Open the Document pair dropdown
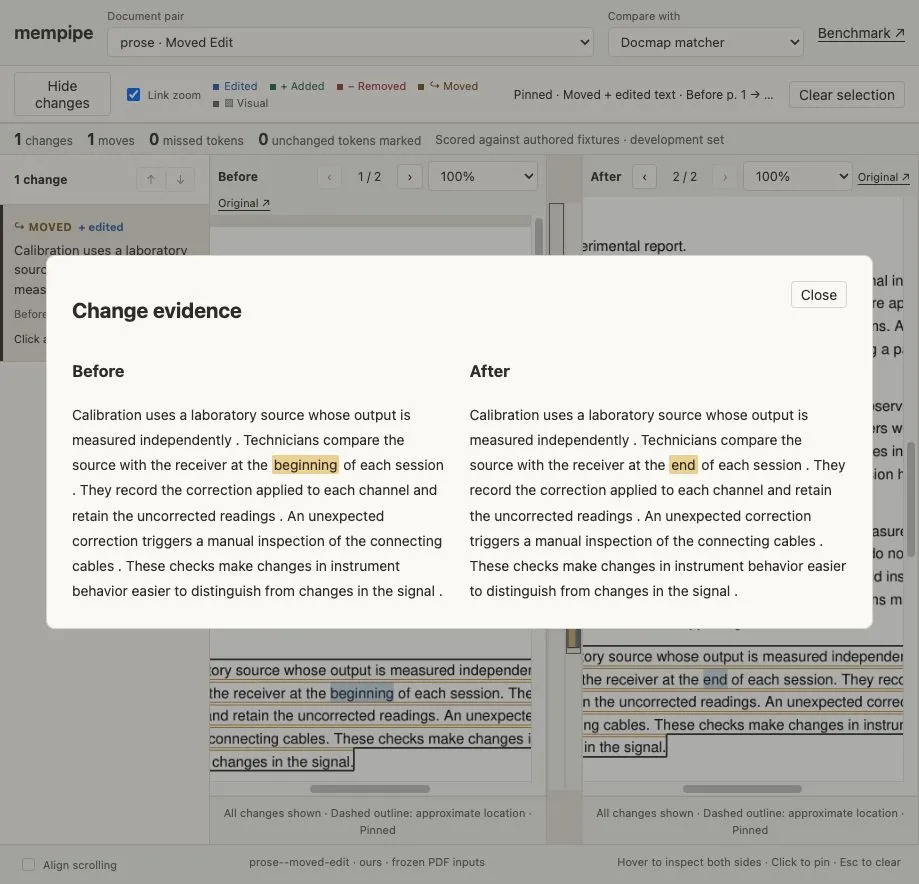The width and height of the screenshot is (919, 884). point(350,42)
